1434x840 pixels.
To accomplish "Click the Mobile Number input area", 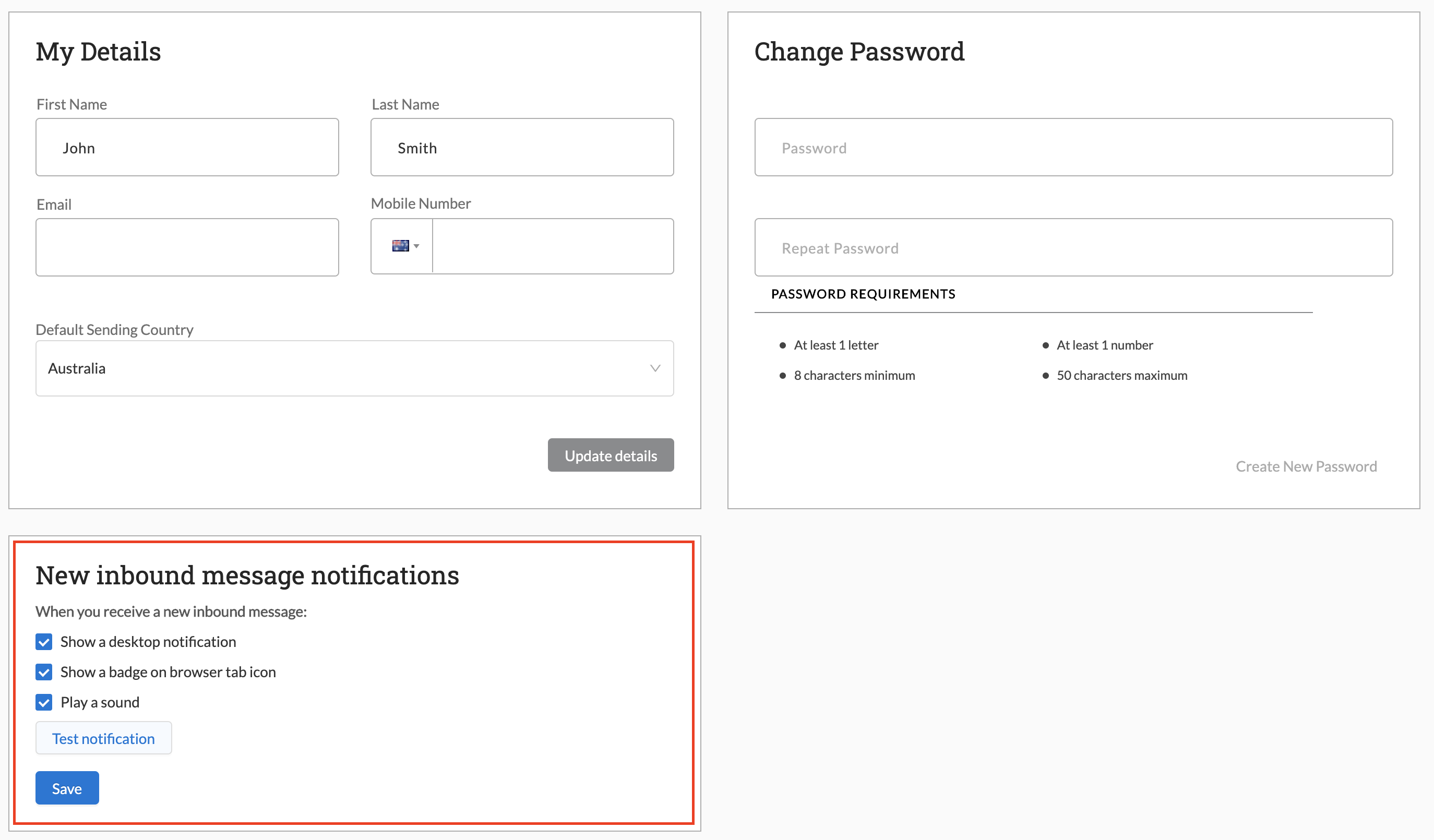I will pyautogui.click(x=552, y=246).
